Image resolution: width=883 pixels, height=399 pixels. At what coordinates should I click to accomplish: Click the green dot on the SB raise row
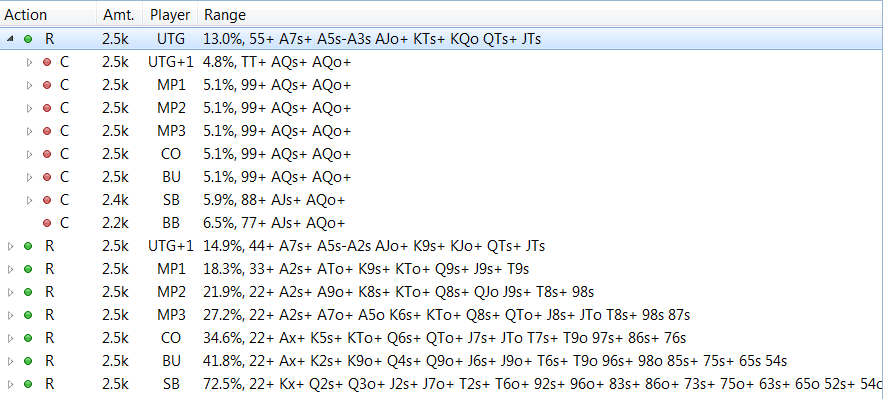(x=28, y=384)
